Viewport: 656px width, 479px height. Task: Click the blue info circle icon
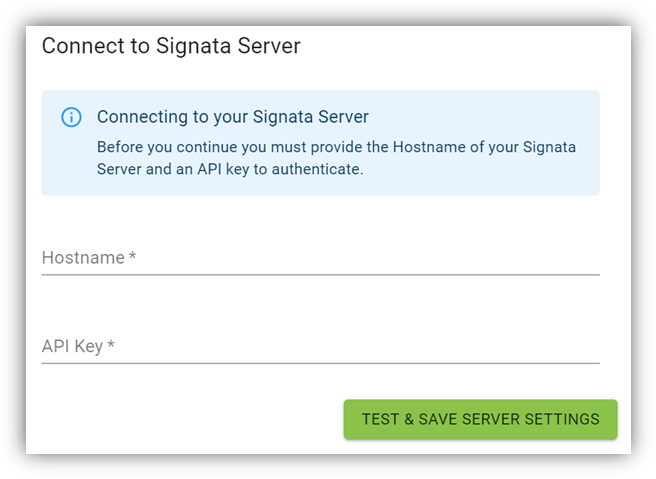click(71, 117)
